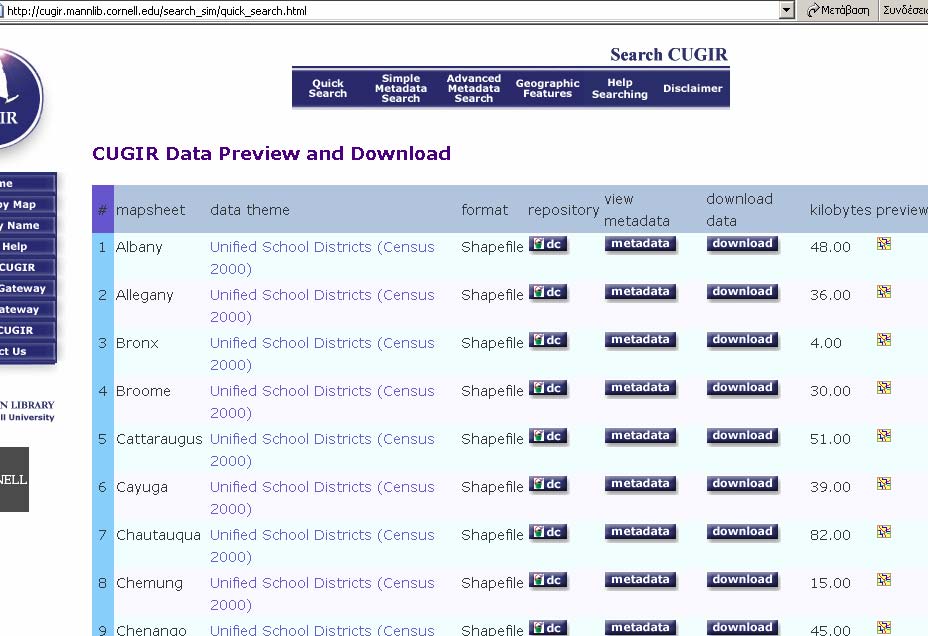Screen dimensions: 928x636
Task: Select the 'Chautauqua' mapsheet cell
Action: coord(159,535)
